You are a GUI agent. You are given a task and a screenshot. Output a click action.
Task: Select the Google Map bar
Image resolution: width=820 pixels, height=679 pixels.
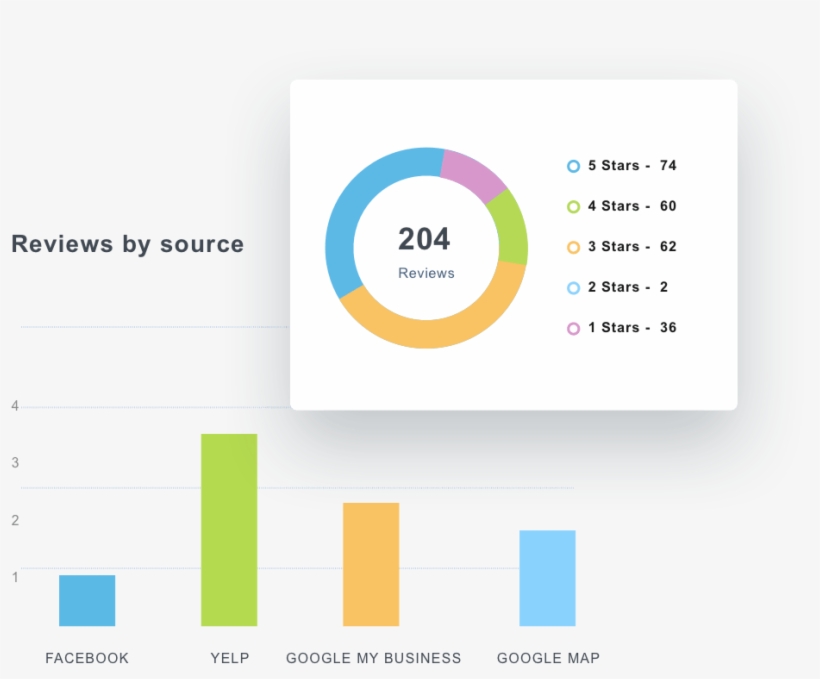pos(547,578)
